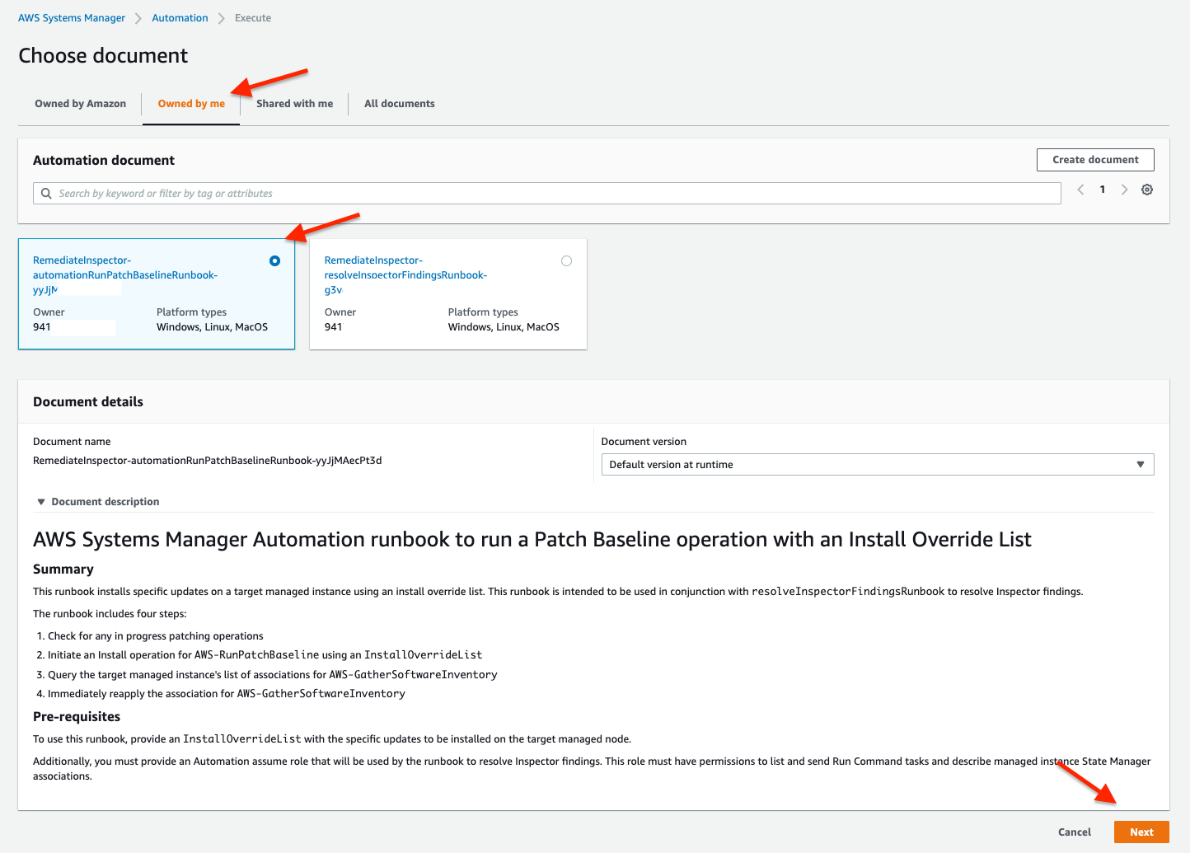Screen dimensions: 1190x853
Task: Open the document list settings gear
Action: click(x=1147, y=189)
